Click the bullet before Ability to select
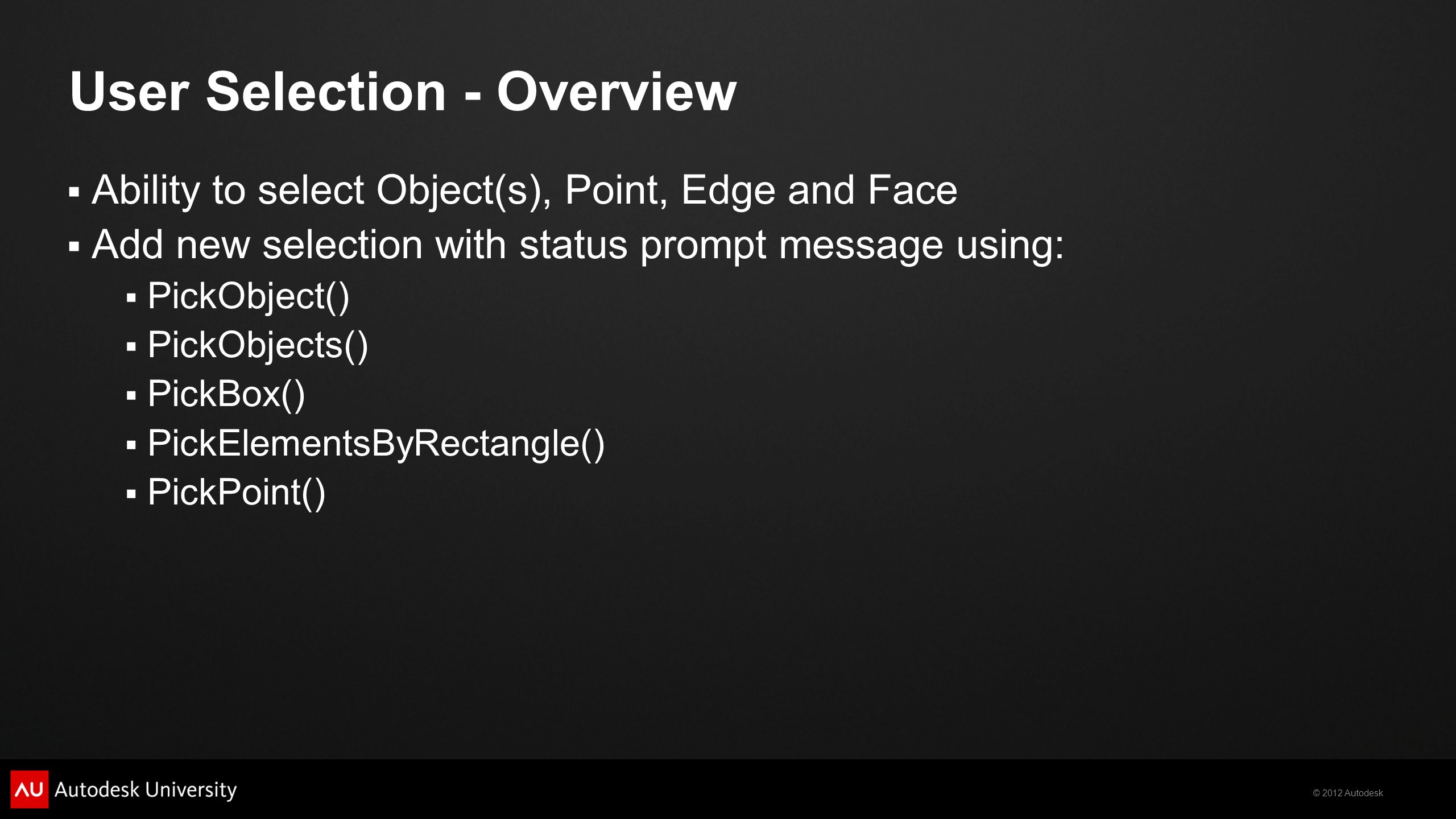 [x=74, y=192]
